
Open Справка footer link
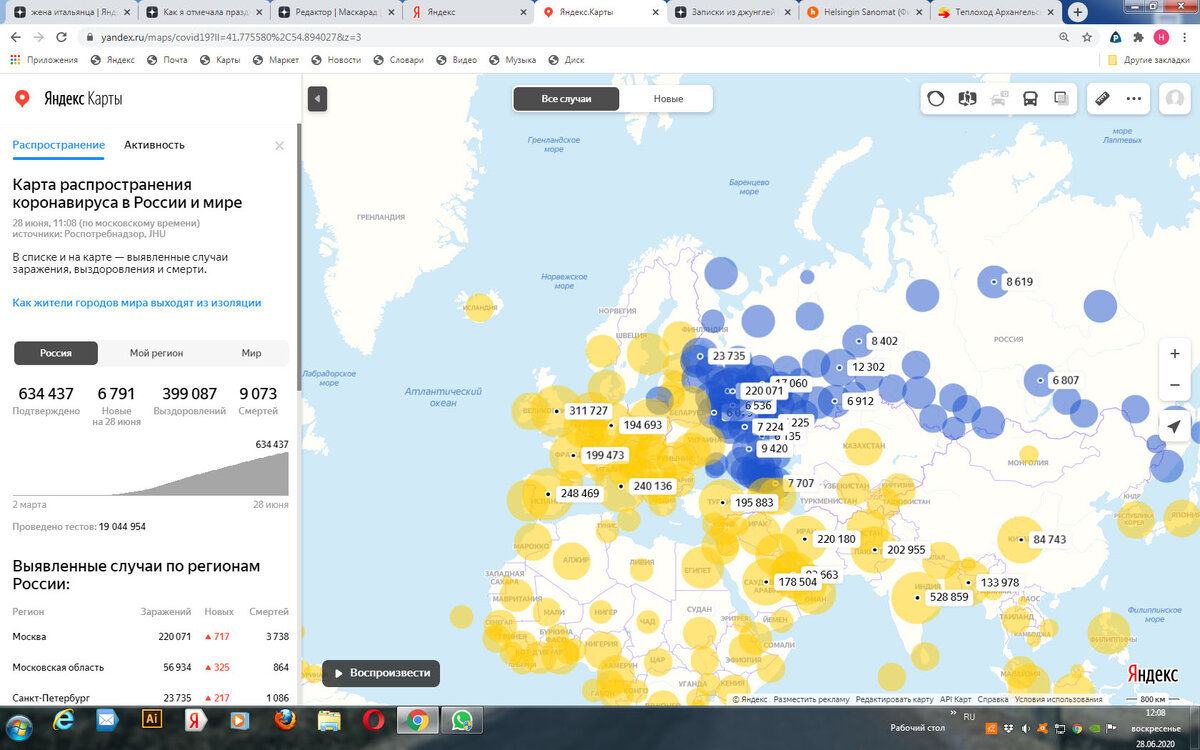(993, 700)
